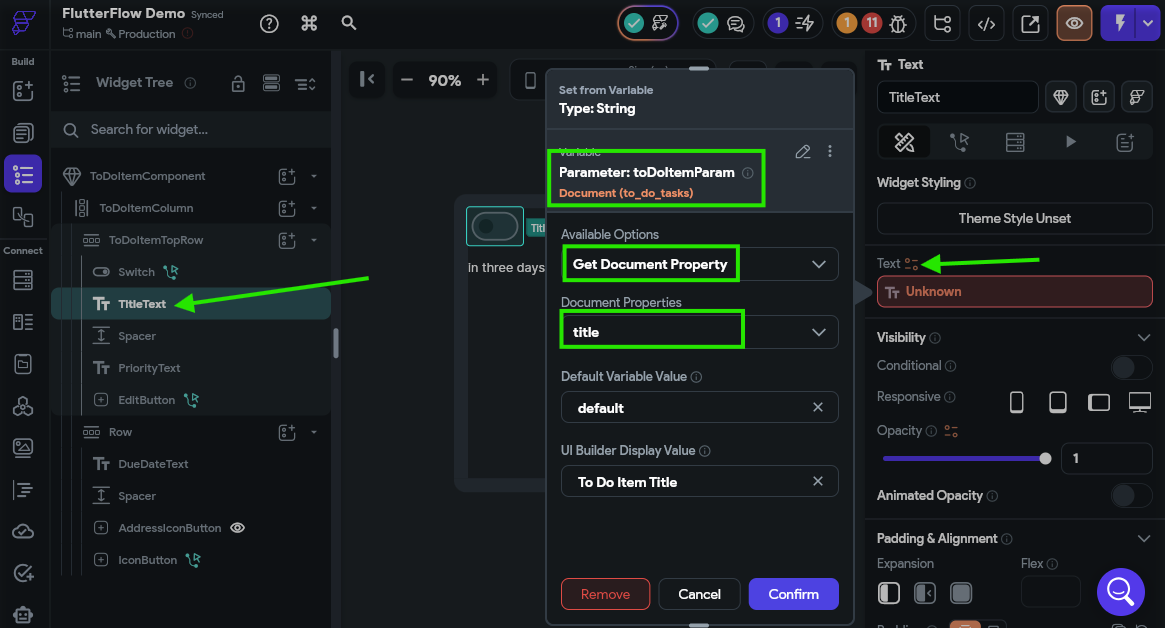Toggle the Animated Opacity switch
1165x628 pixels.
[x=1132, y=496]
